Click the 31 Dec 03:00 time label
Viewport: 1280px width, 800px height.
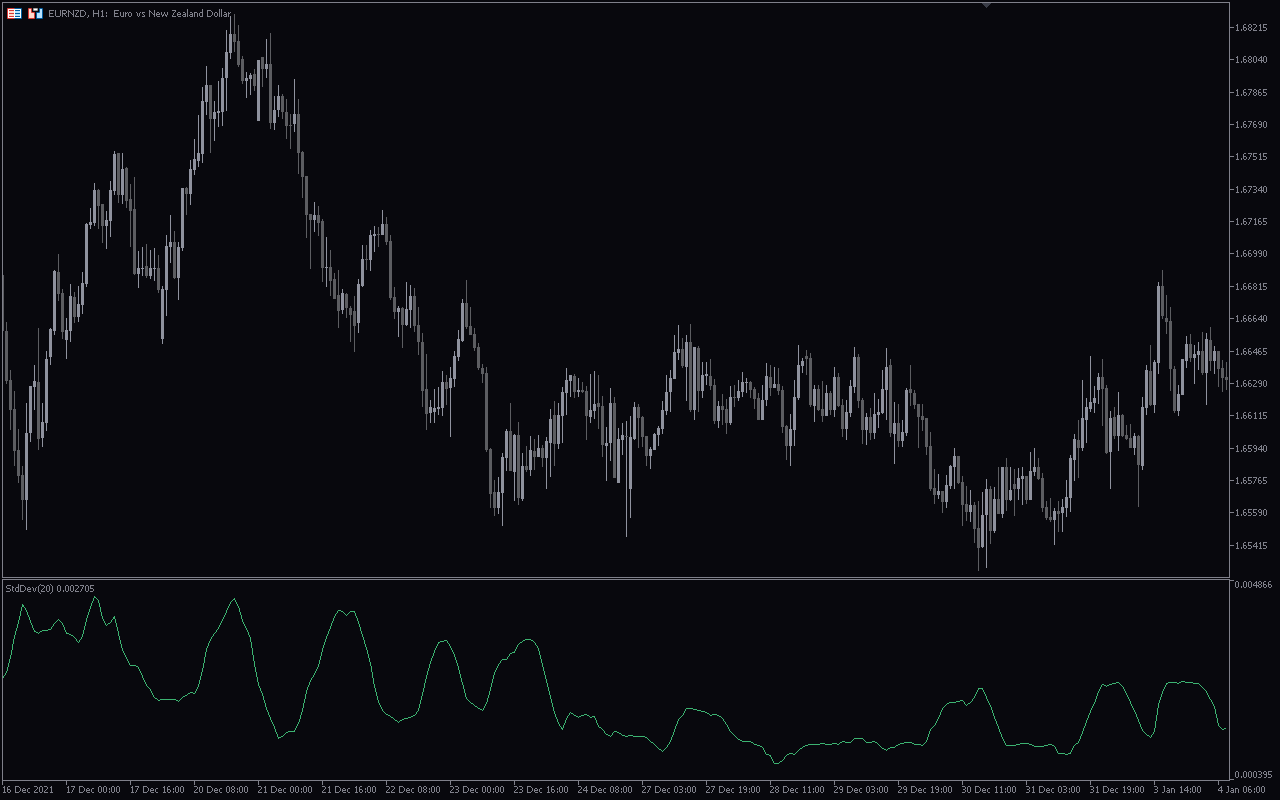[x=1053, y=790]
